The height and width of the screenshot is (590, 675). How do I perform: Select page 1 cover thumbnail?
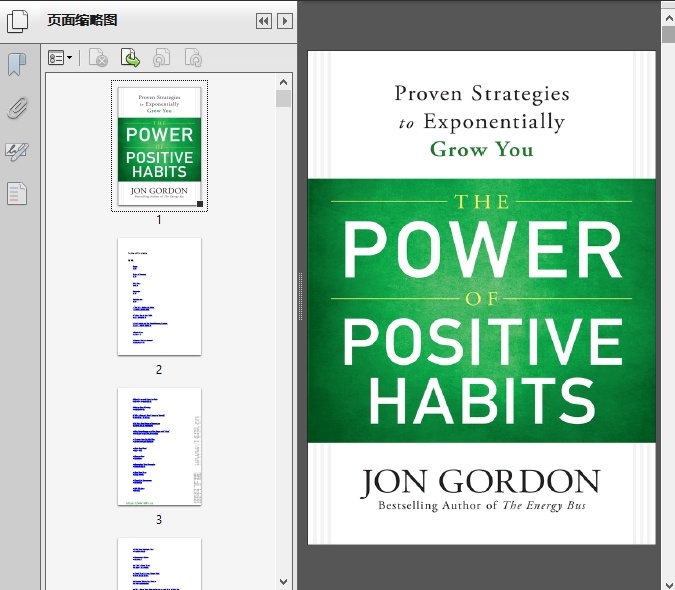[159, 146]
